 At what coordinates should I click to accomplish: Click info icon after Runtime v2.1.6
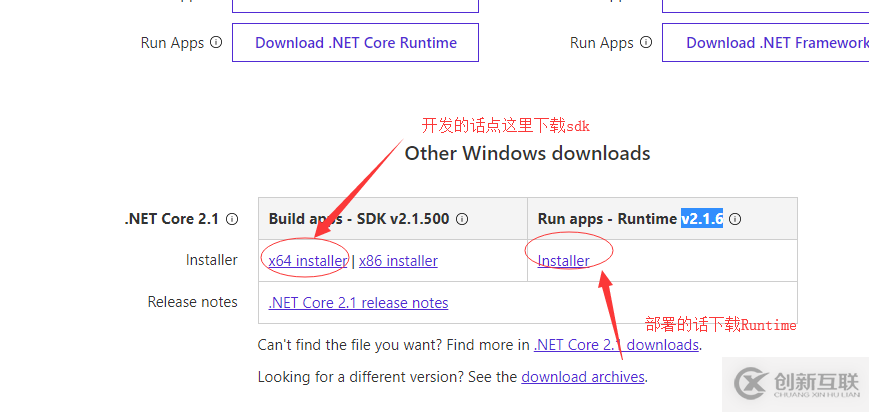pyautogui.click(x=736, y=219)
